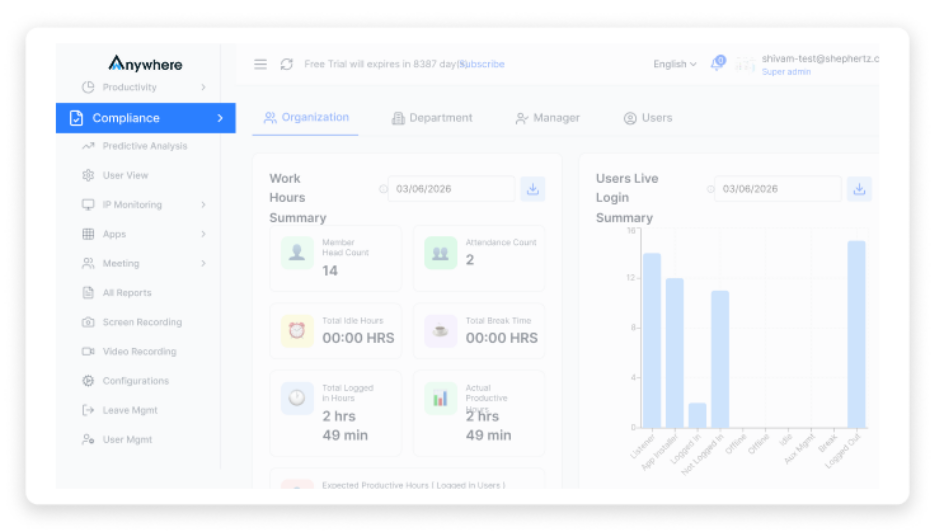Click the Subscribe link
Image resolution: width=936 pixels, height=532 pixels.
tap(482, 64)
